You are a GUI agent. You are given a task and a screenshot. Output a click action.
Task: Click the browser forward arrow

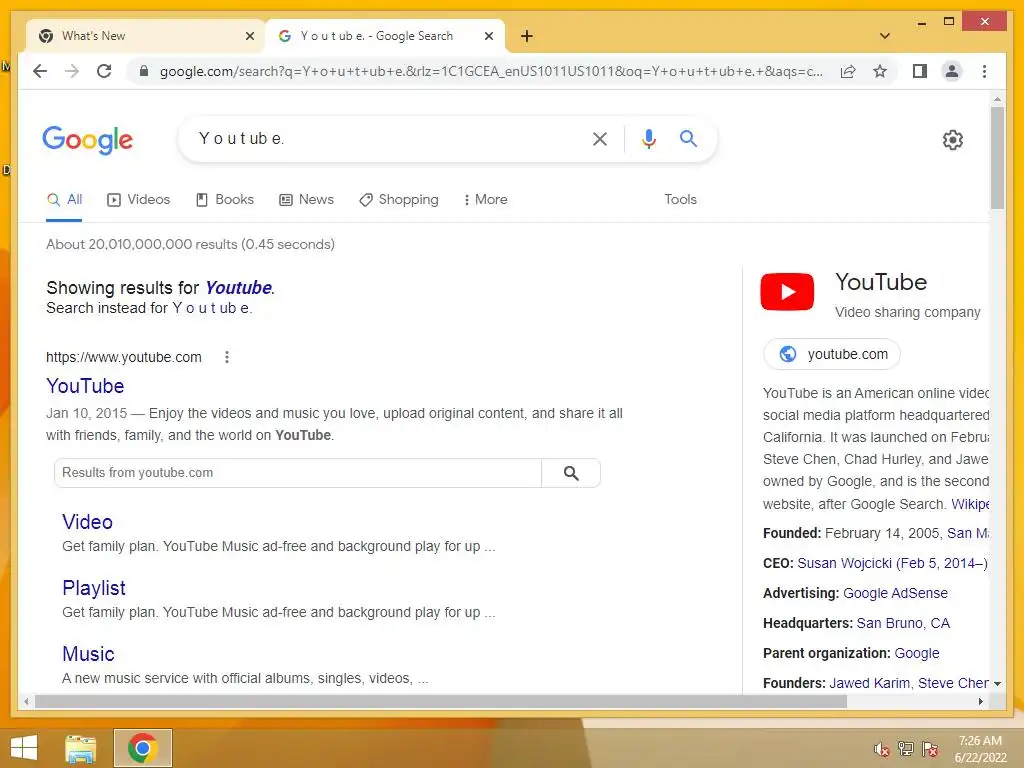72,71
